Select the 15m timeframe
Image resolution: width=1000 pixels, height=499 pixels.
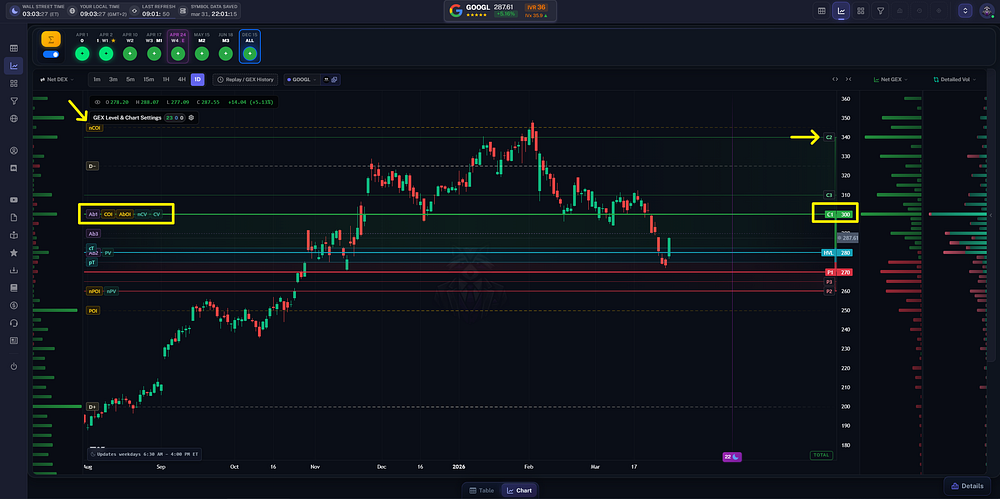tap(148, 80)
